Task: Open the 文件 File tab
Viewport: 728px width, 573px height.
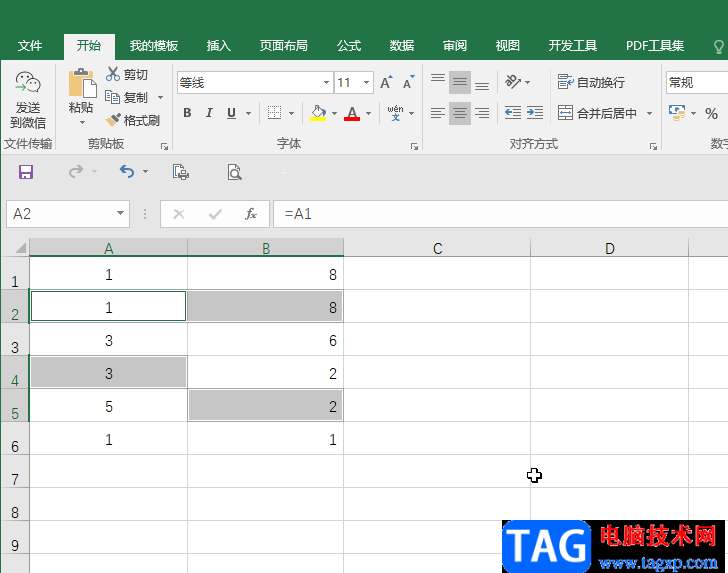Action: [30, 46]
